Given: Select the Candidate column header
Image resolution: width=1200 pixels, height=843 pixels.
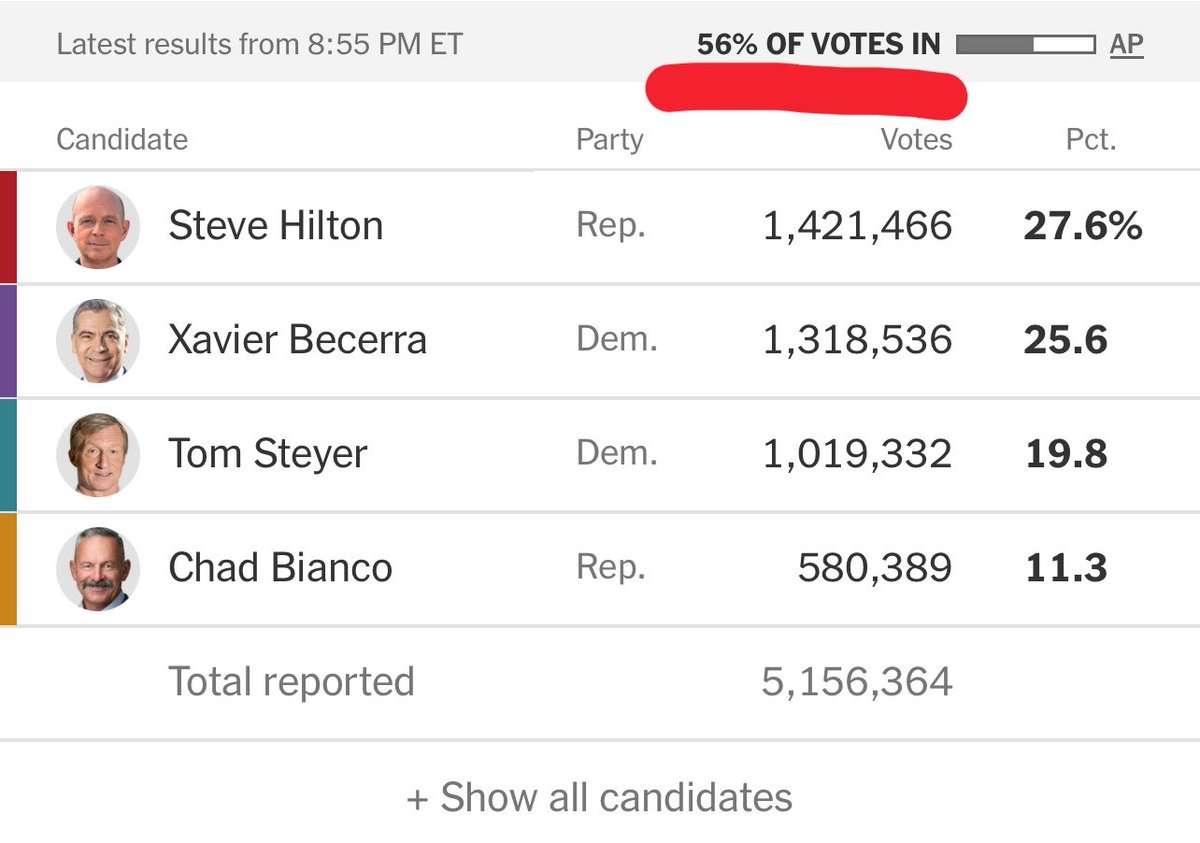Looking at the screenshot, I should click(x=122, y=139).
